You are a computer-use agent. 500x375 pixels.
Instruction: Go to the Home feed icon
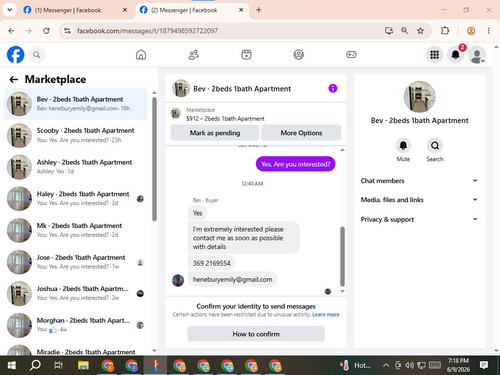141,55
